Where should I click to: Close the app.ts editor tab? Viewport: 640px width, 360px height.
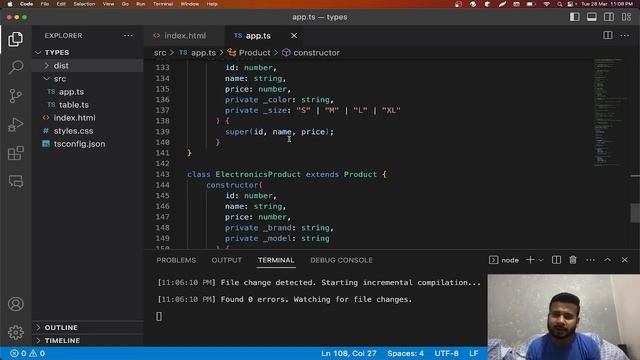point(294,36)
